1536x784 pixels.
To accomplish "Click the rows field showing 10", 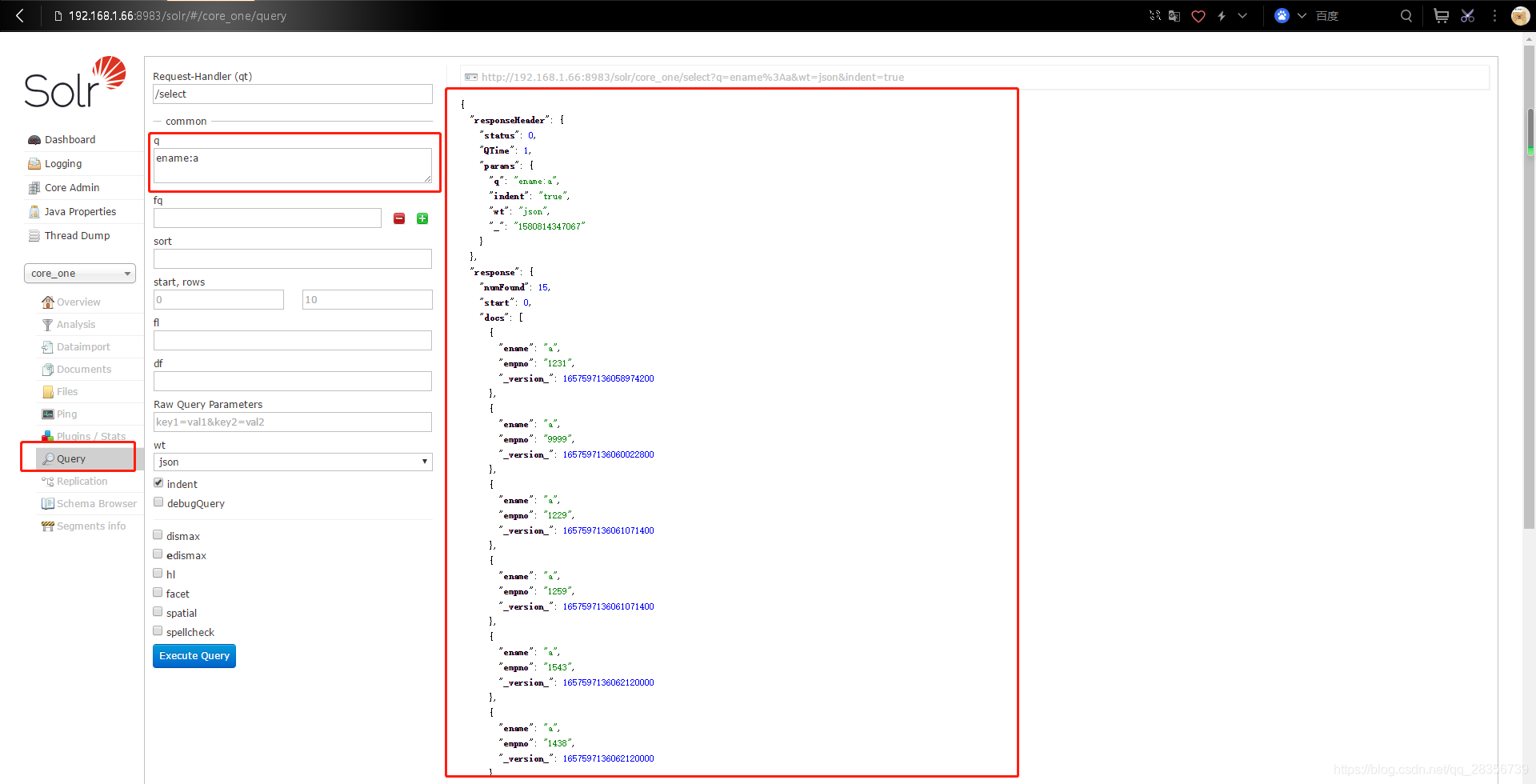I will [x=367, y=300].
